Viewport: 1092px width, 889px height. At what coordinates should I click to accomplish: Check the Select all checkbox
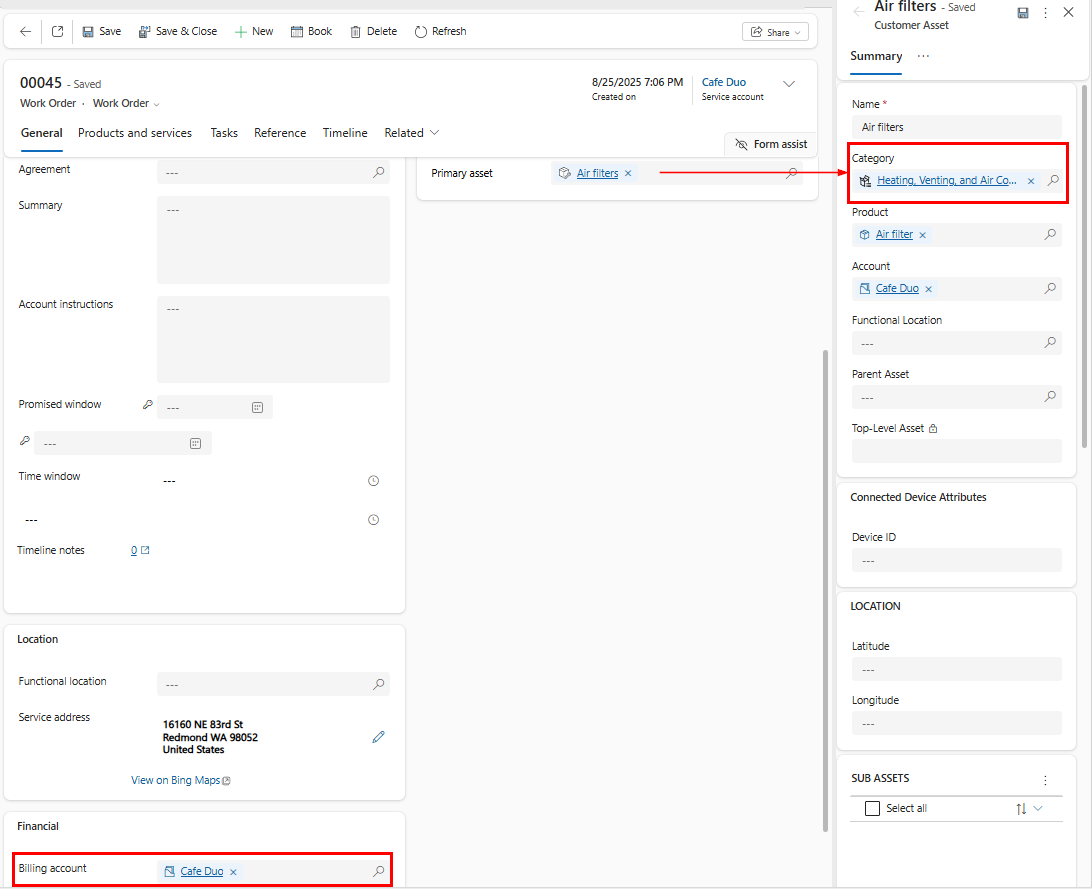872,808
